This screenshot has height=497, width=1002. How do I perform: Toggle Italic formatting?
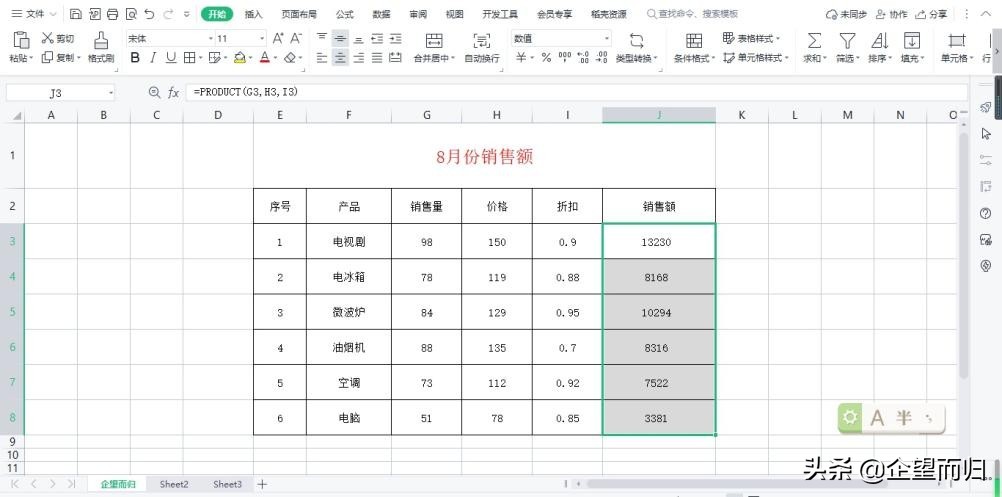(x=153, y=58)
